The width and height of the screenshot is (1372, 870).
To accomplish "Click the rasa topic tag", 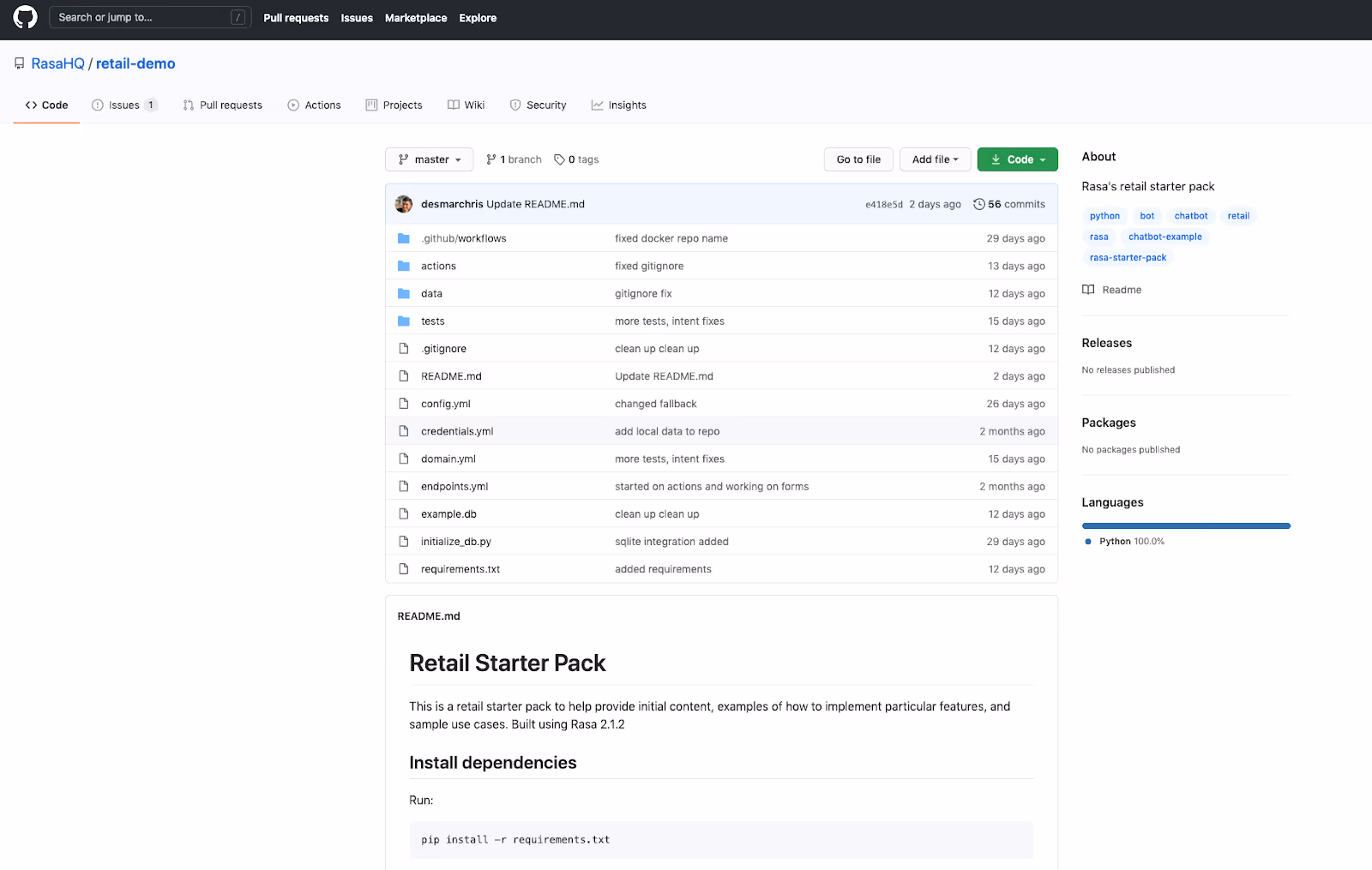I will pyautogui.click(x=1099, y=237).
